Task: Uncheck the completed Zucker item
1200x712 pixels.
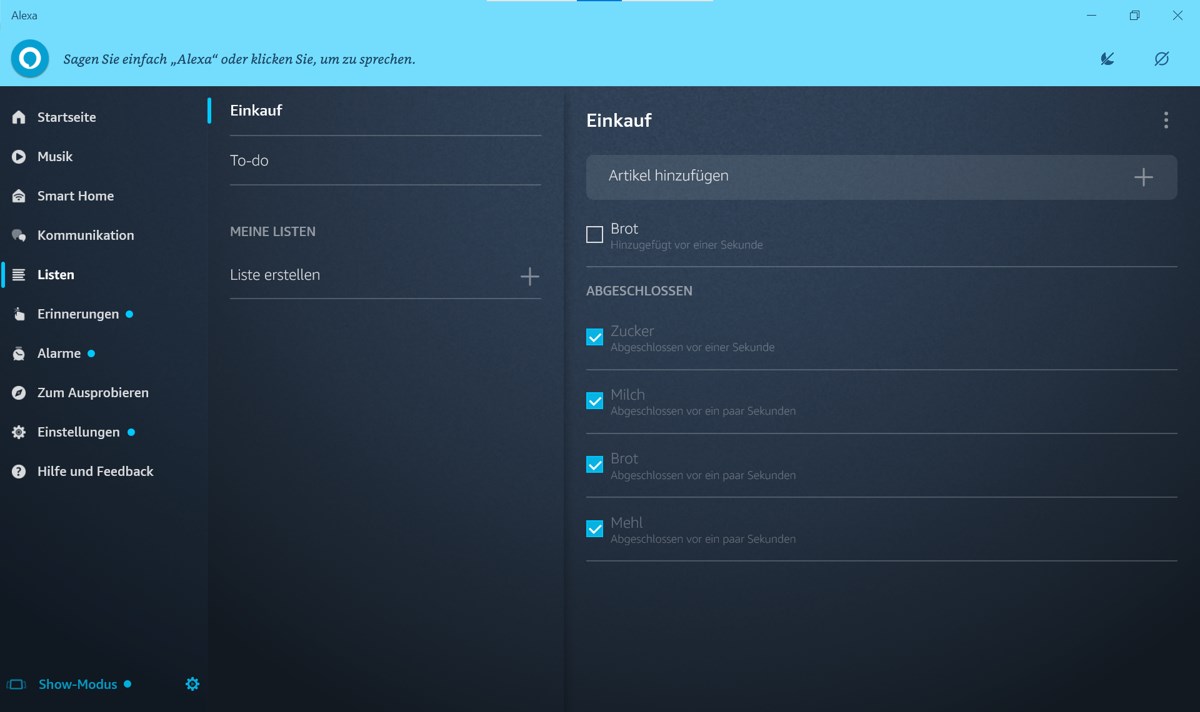Action: [x=594, y=337]
